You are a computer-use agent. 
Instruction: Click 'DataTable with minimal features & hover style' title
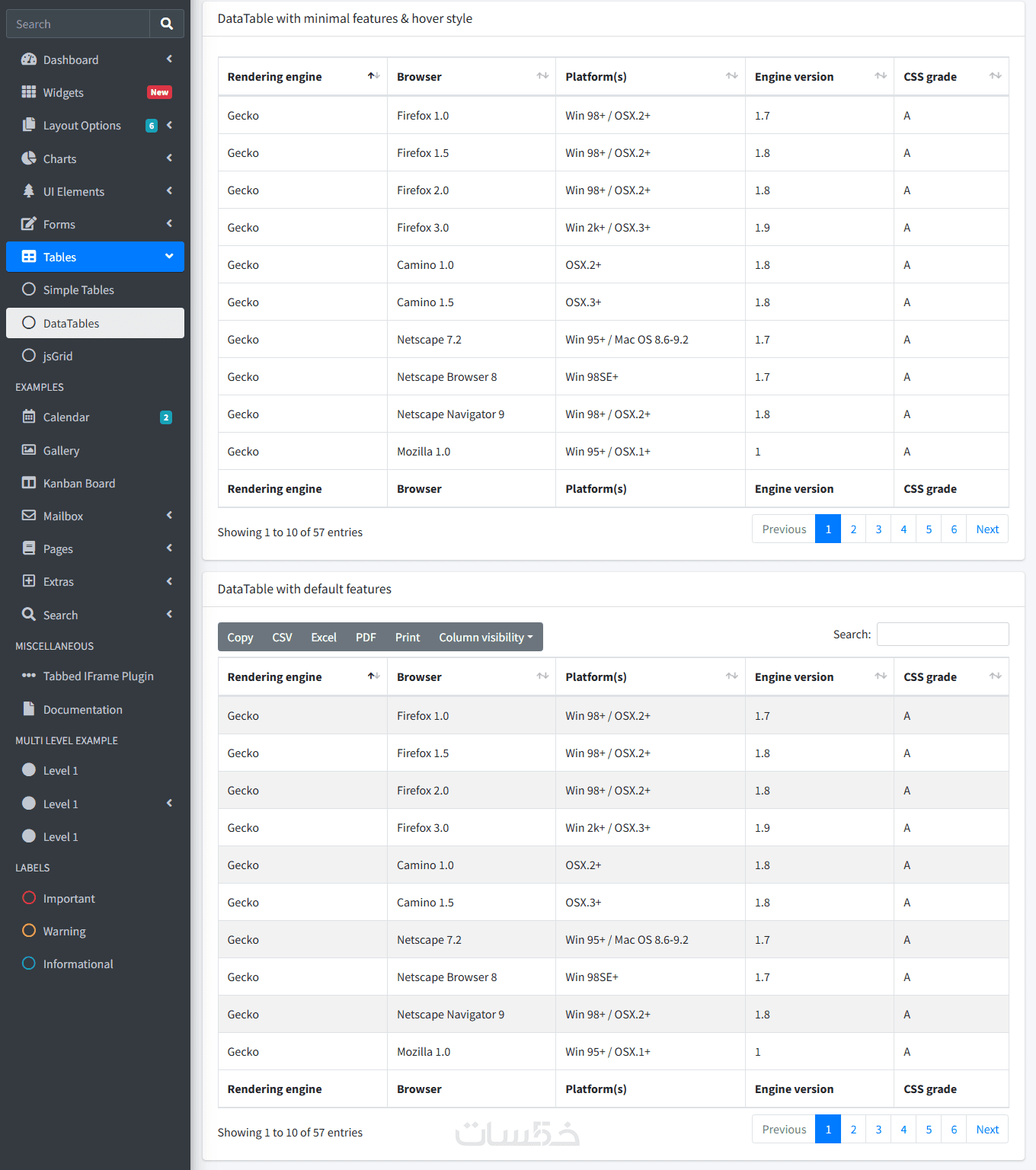point(345,18)
